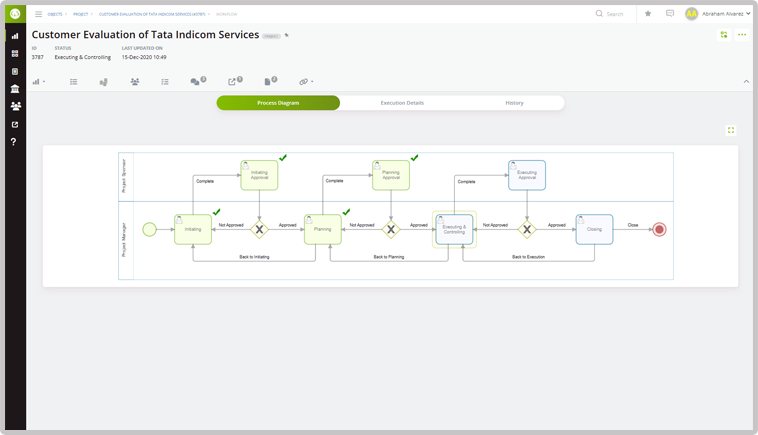Open the grid boxes sidebar icon
The width and height of the screenshot is (758, 435).
click(15, 54)
